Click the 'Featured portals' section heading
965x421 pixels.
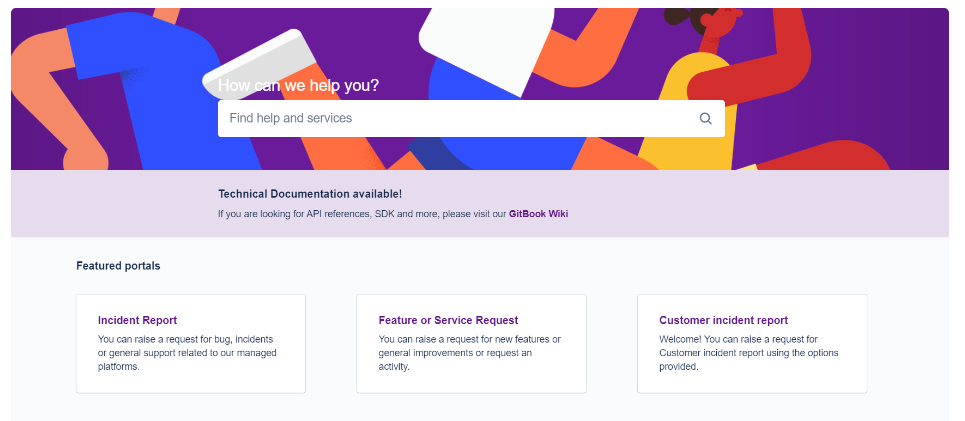pyautogui.click(x=118, y=266)
